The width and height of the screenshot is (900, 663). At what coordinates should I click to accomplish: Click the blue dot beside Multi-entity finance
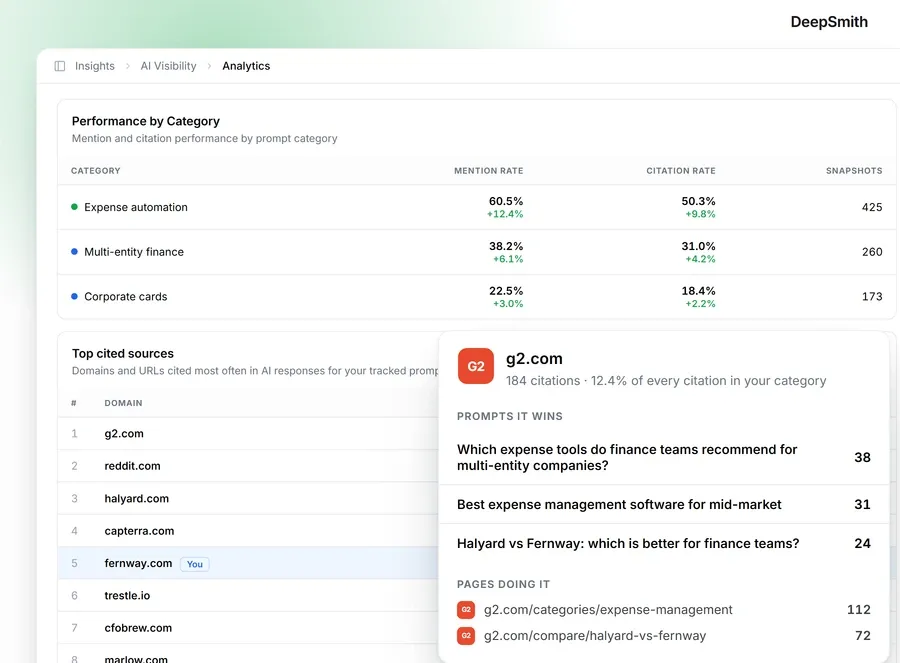(x=74, y=251)
